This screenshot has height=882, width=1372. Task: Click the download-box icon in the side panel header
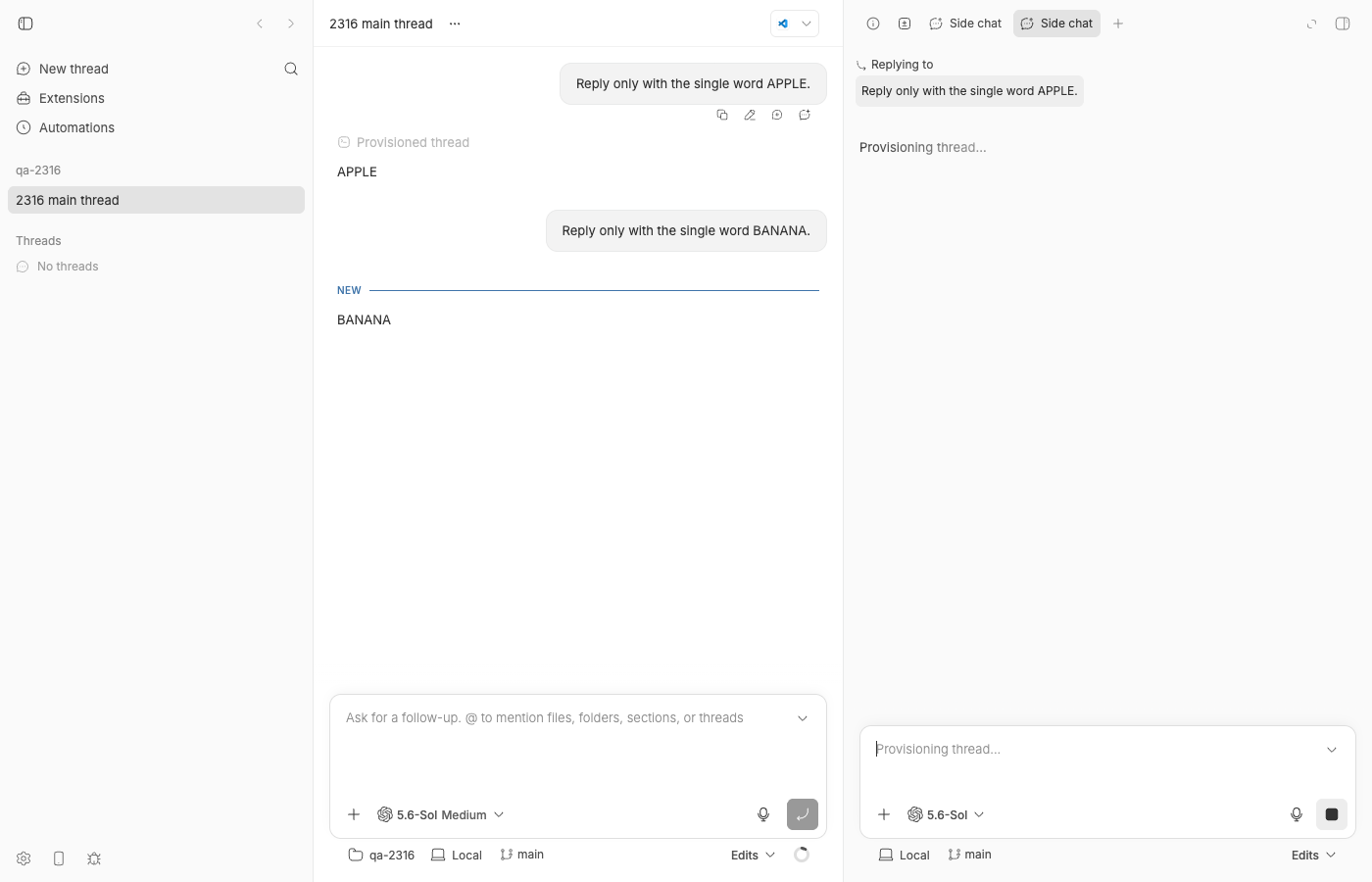tap(905, 24)
